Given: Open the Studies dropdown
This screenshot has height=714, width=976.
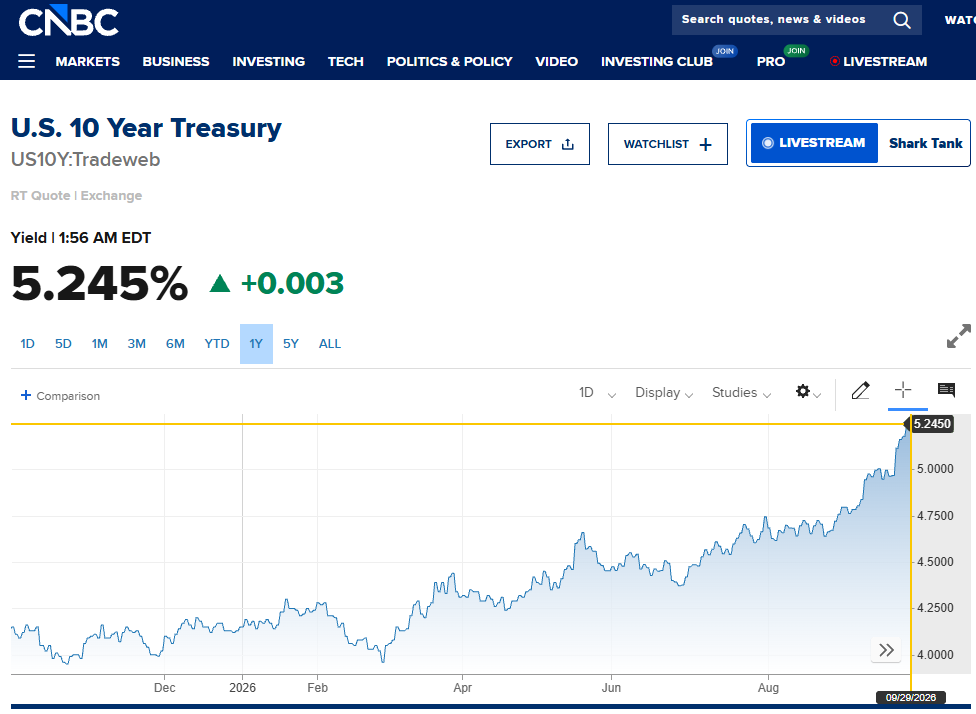Looking at the screenshot, I should point(741,393).
